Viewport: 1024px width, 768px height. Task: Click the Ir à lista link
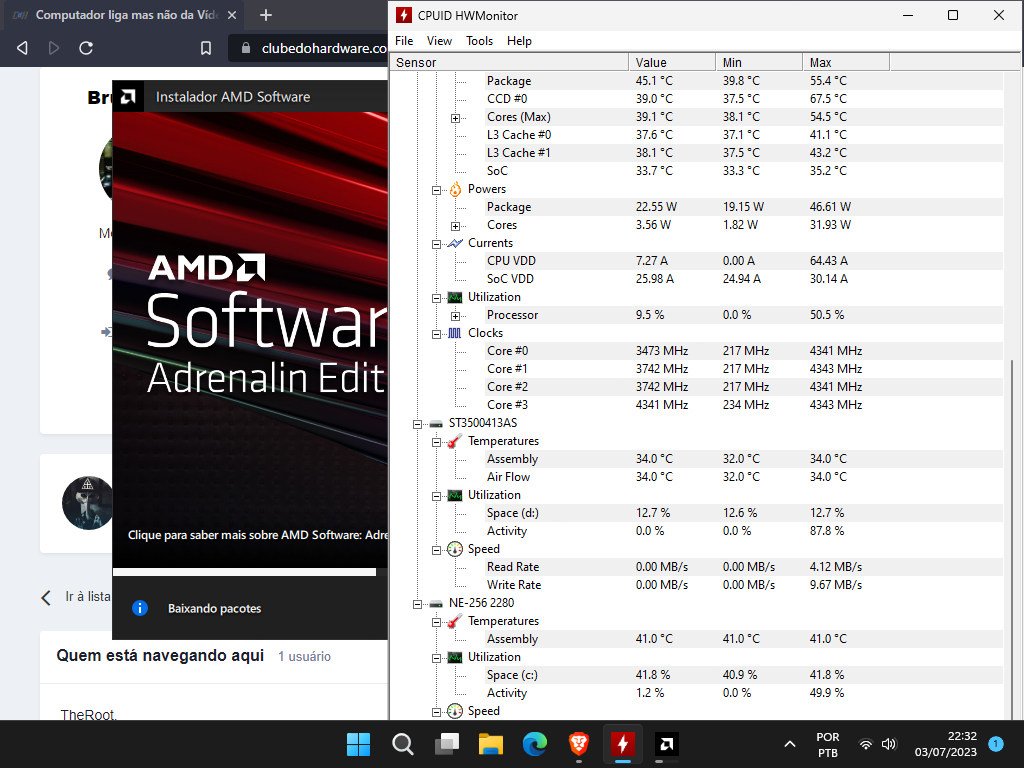pyautogui.click(x=75, y=597)
